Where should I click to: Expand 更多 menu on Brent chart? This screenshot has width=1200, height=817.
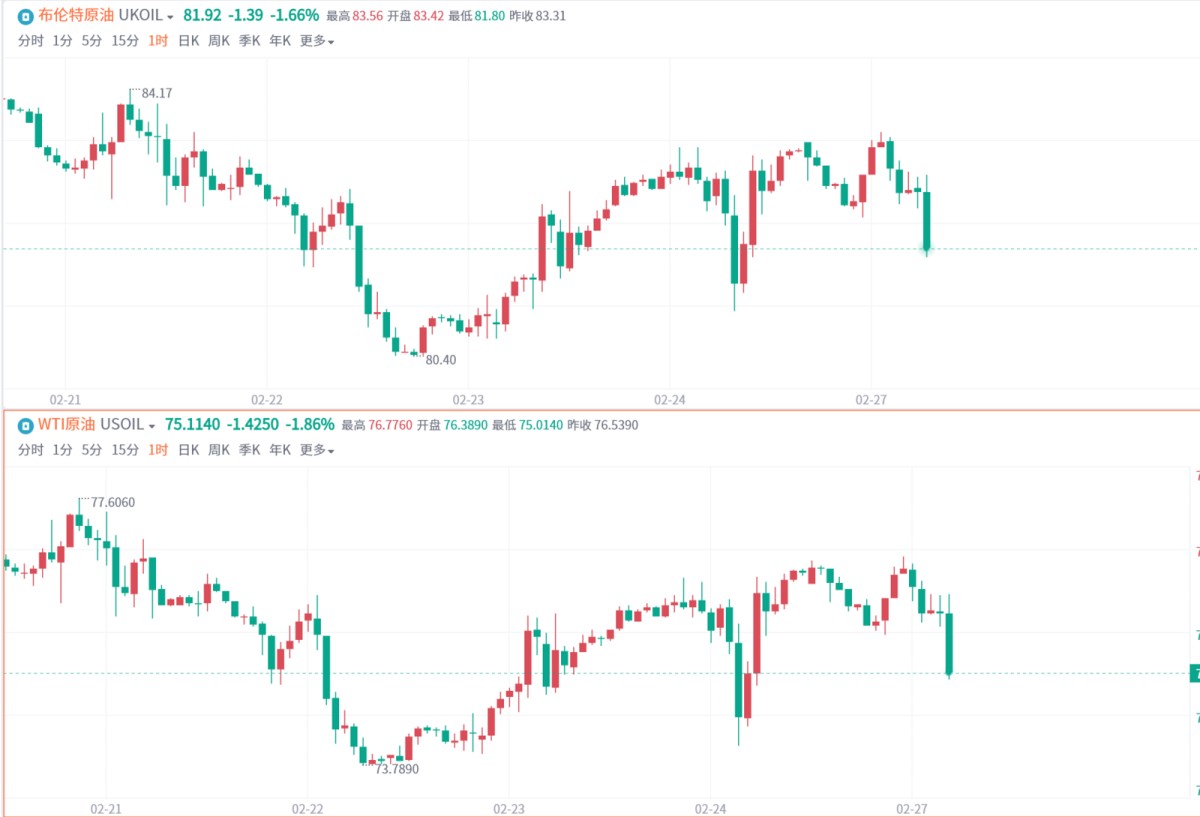(x=317, y=41)
